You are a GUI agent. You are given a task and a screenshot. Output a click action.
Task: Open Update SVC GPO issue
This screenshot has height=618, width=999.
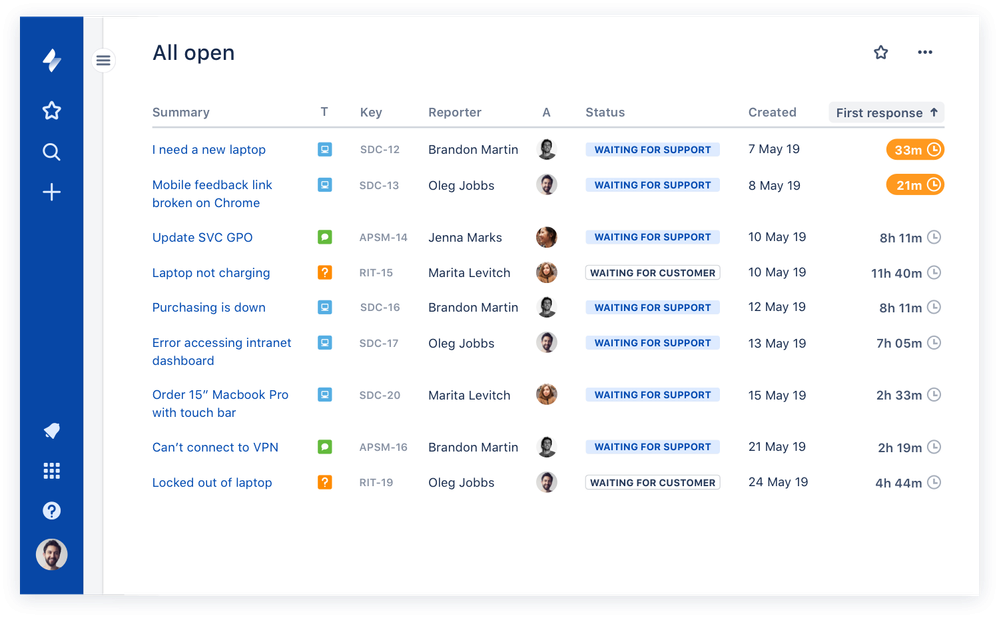[203, 238]
